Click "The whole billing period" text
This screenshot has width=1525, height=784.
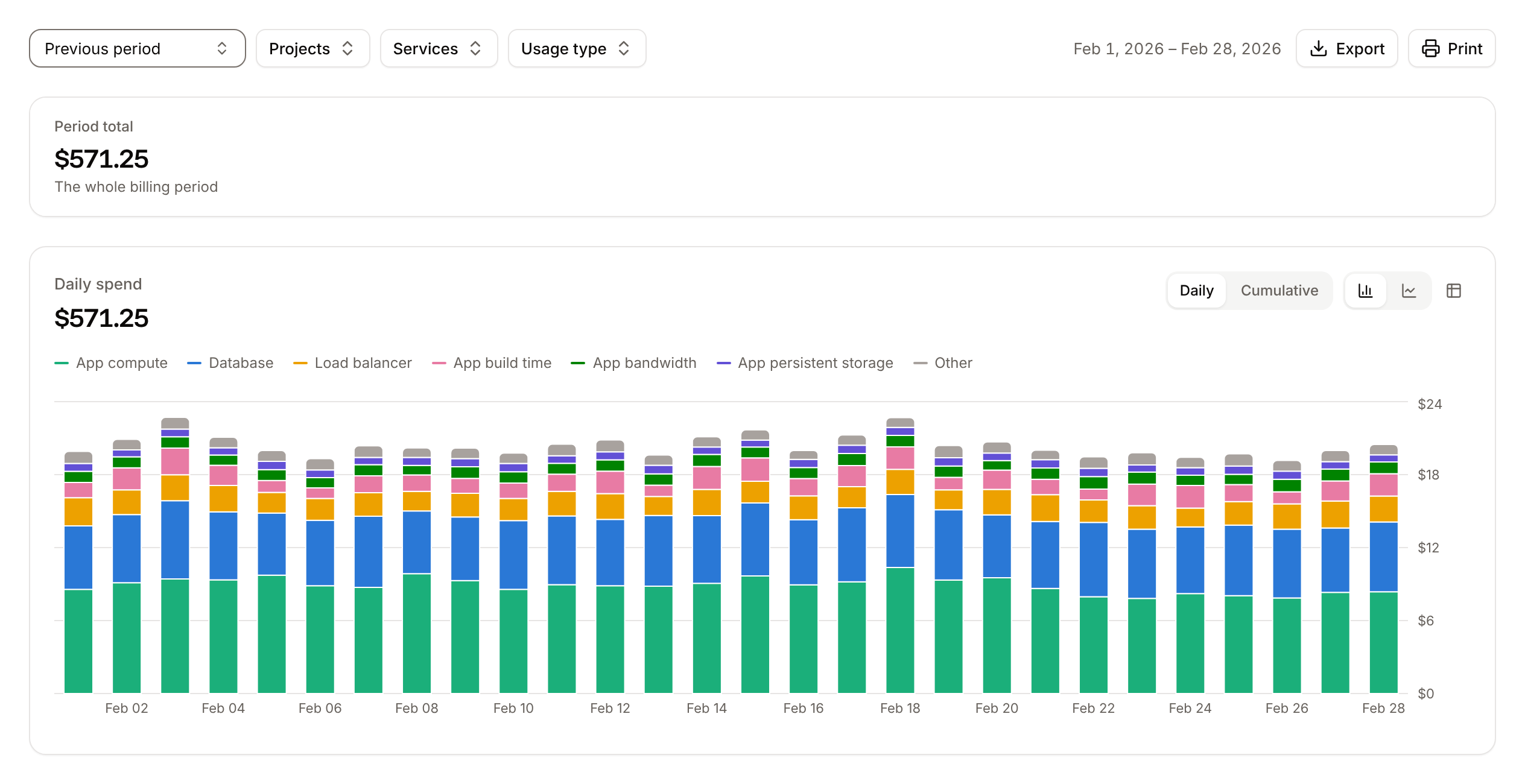click(136, 187)
